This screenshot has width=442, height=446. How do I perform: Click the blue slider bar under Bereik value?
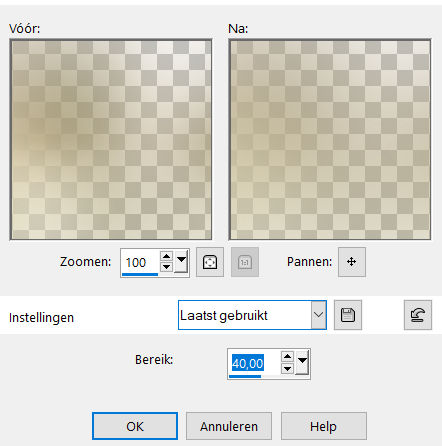pos(245,376)
